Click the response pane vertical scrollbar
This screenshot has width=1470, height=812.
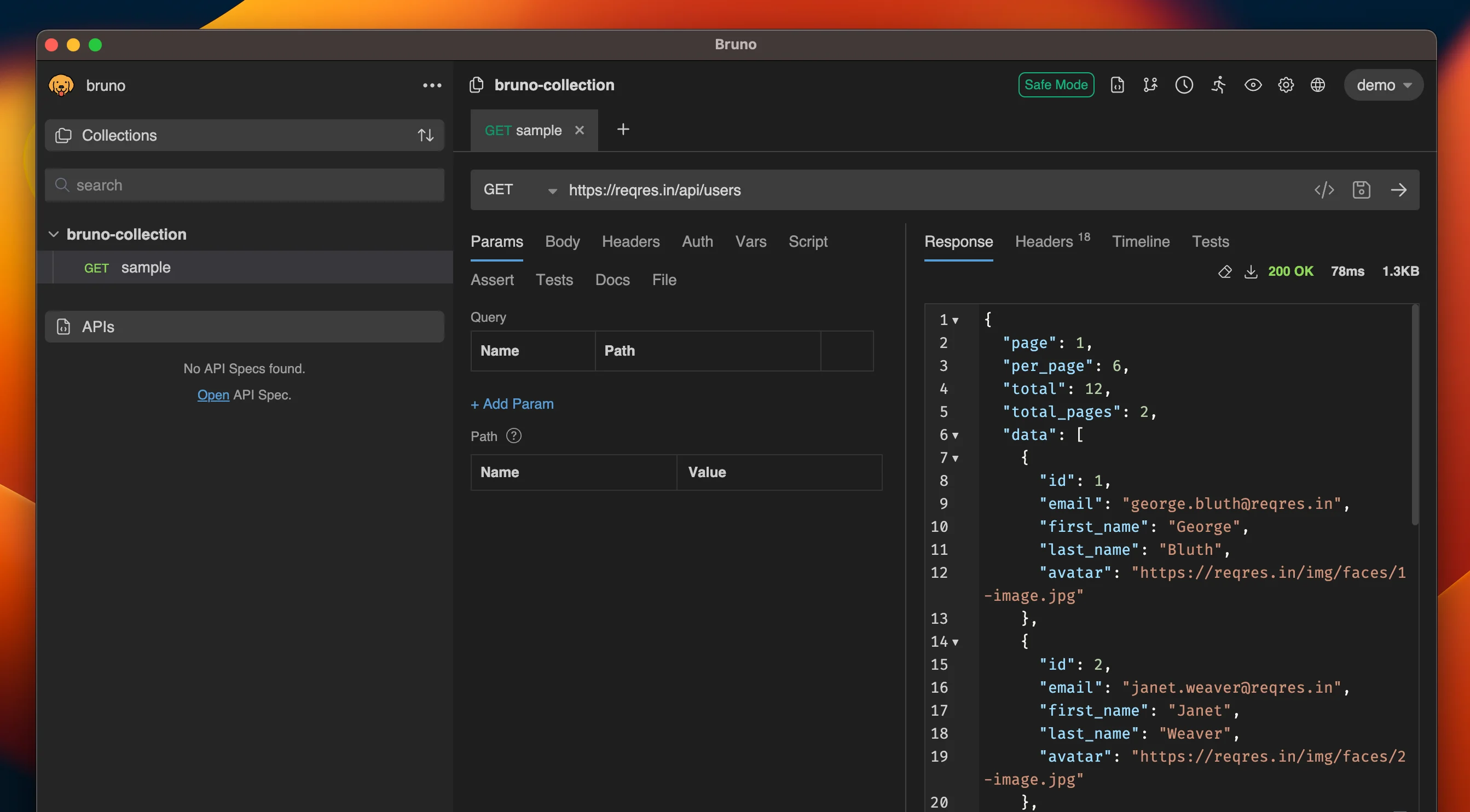(x=1415, y=415)
